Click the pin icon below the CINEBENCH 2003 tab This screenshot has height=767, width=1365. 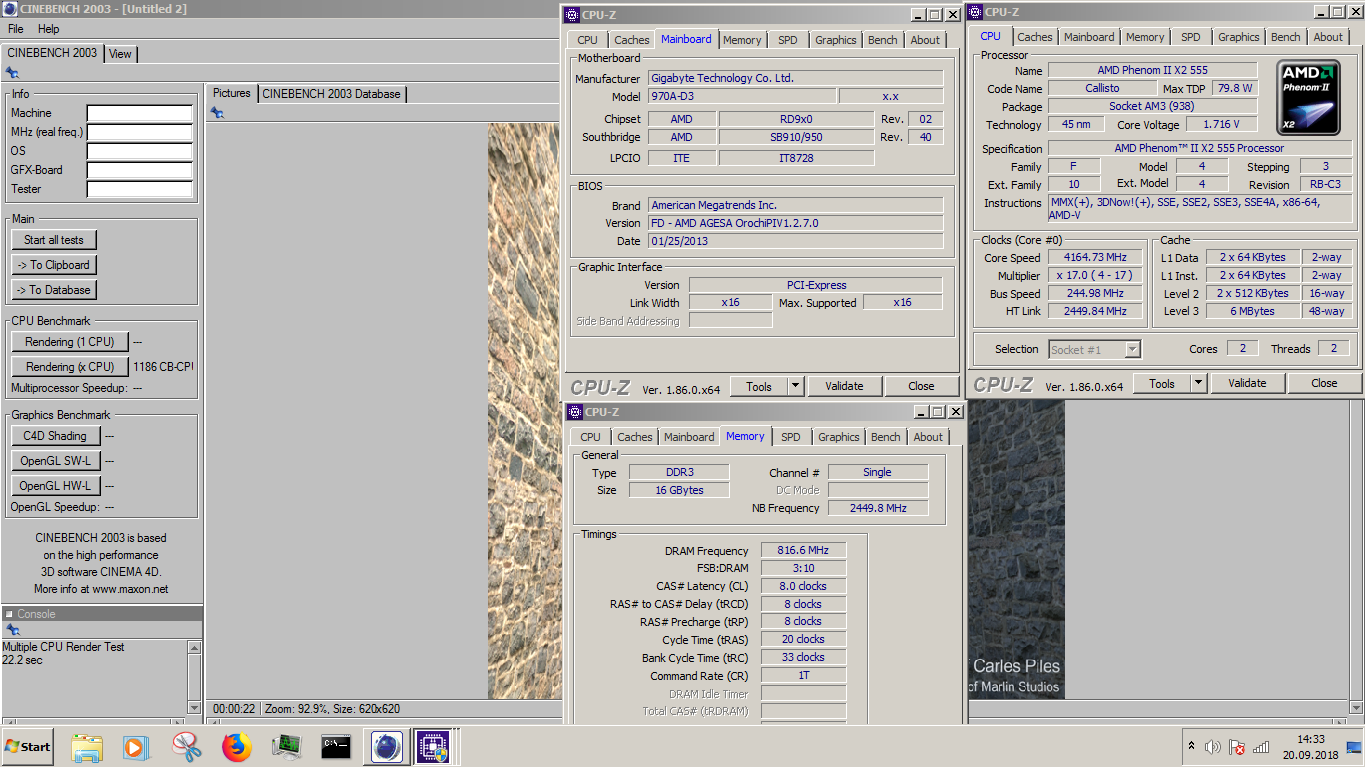(x=12, y=73)
